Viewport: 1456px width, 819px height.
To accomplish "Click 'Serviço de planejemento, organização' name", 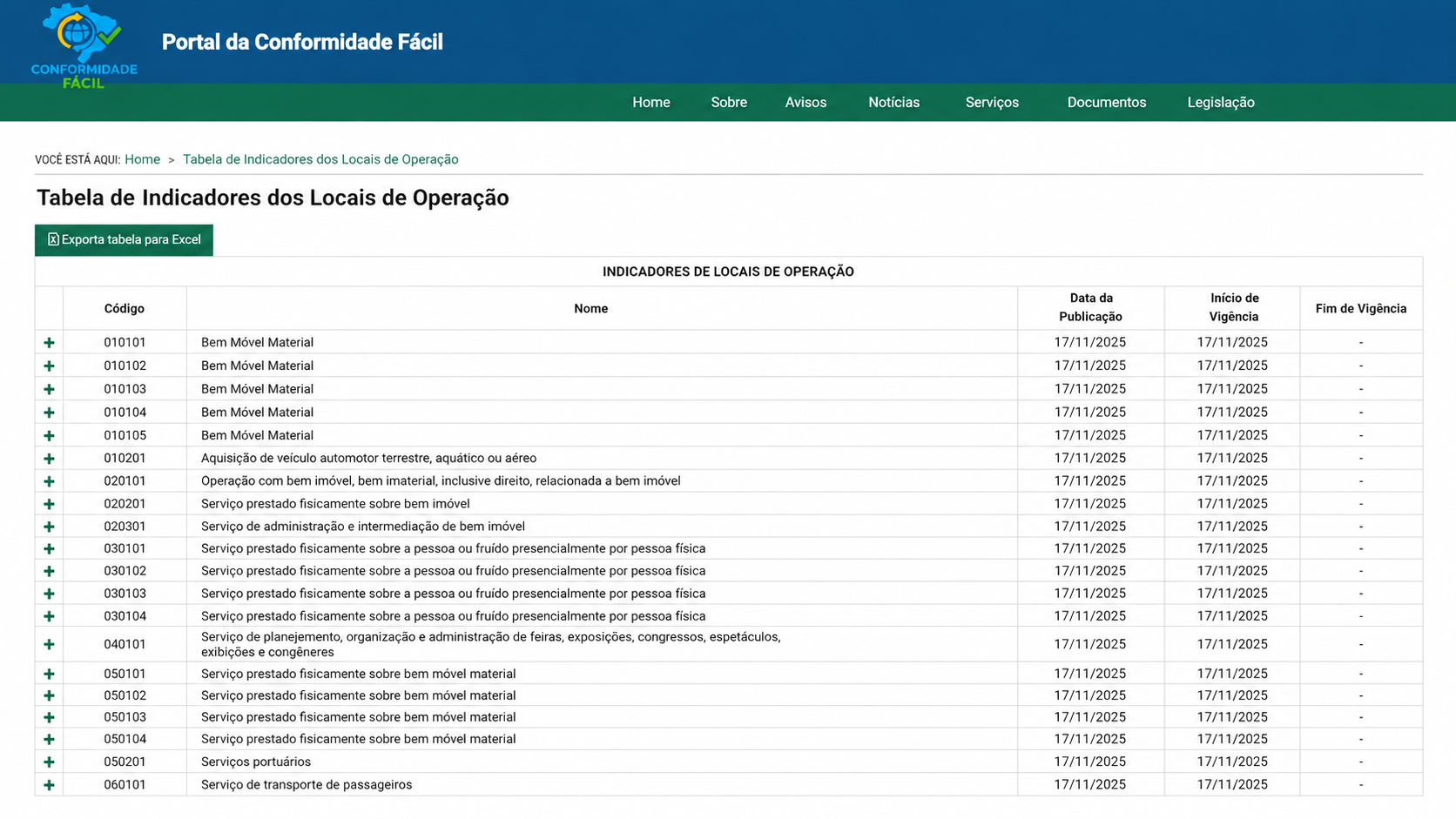I will [490, 644].
